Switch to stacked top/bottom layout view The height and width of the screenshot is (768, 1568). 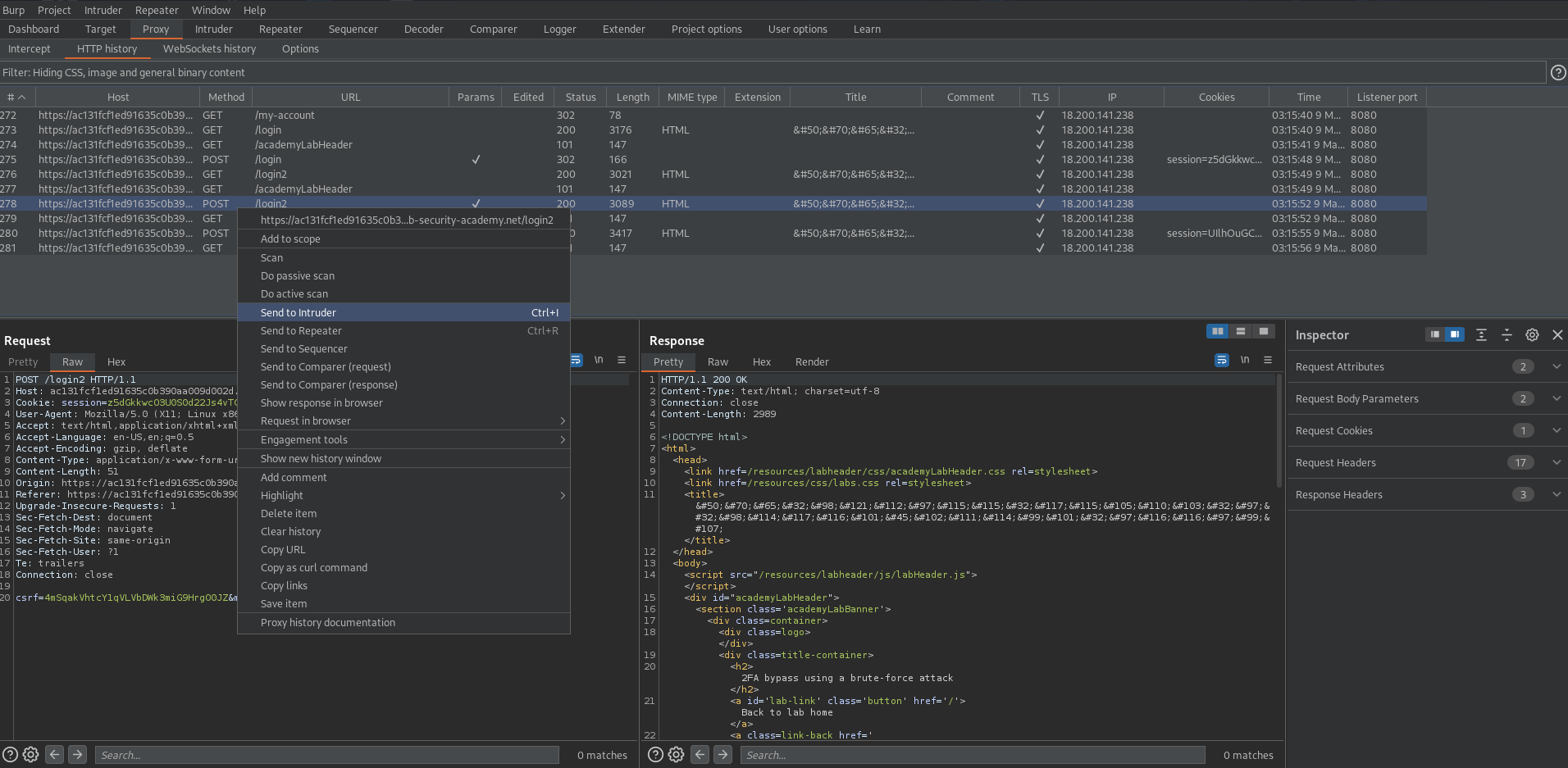pyautogui.click(x=1241, y=331)
